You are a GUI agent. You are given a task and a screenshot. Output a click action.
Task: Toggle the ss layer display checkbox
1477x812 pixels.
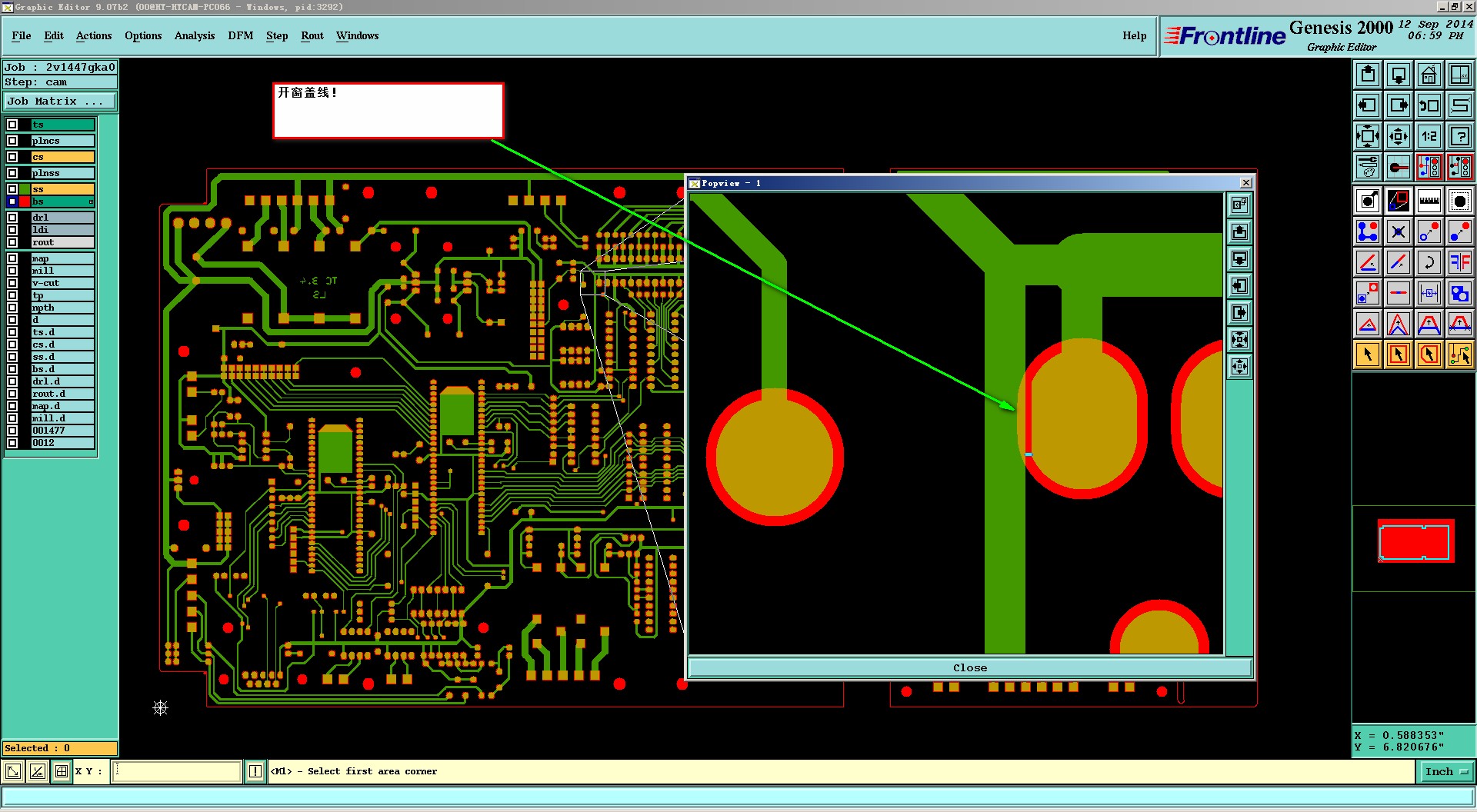point(12,189)
